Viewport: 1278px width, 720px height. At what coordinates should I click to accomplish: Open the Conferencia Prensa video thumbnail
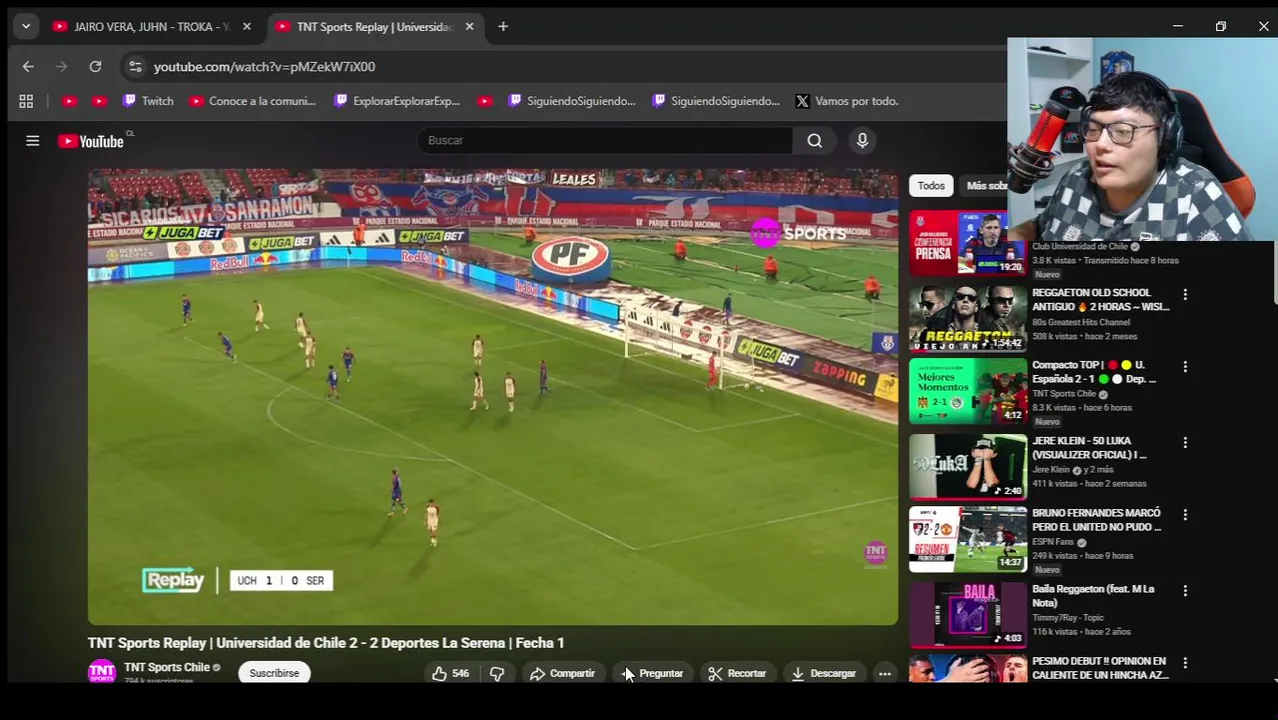[x=967, y=243]
